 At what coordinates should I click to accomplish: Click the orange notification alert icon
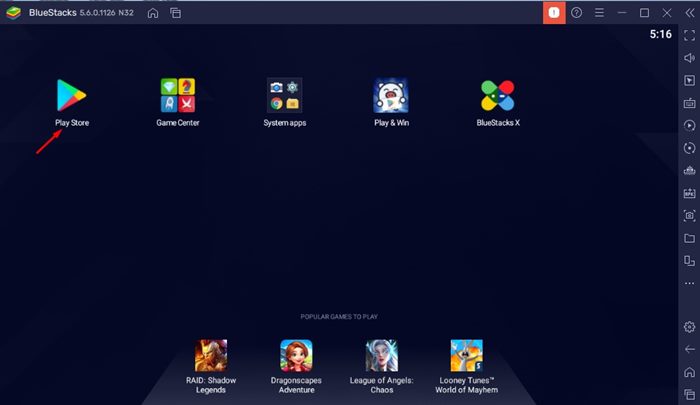coord(554,13)
